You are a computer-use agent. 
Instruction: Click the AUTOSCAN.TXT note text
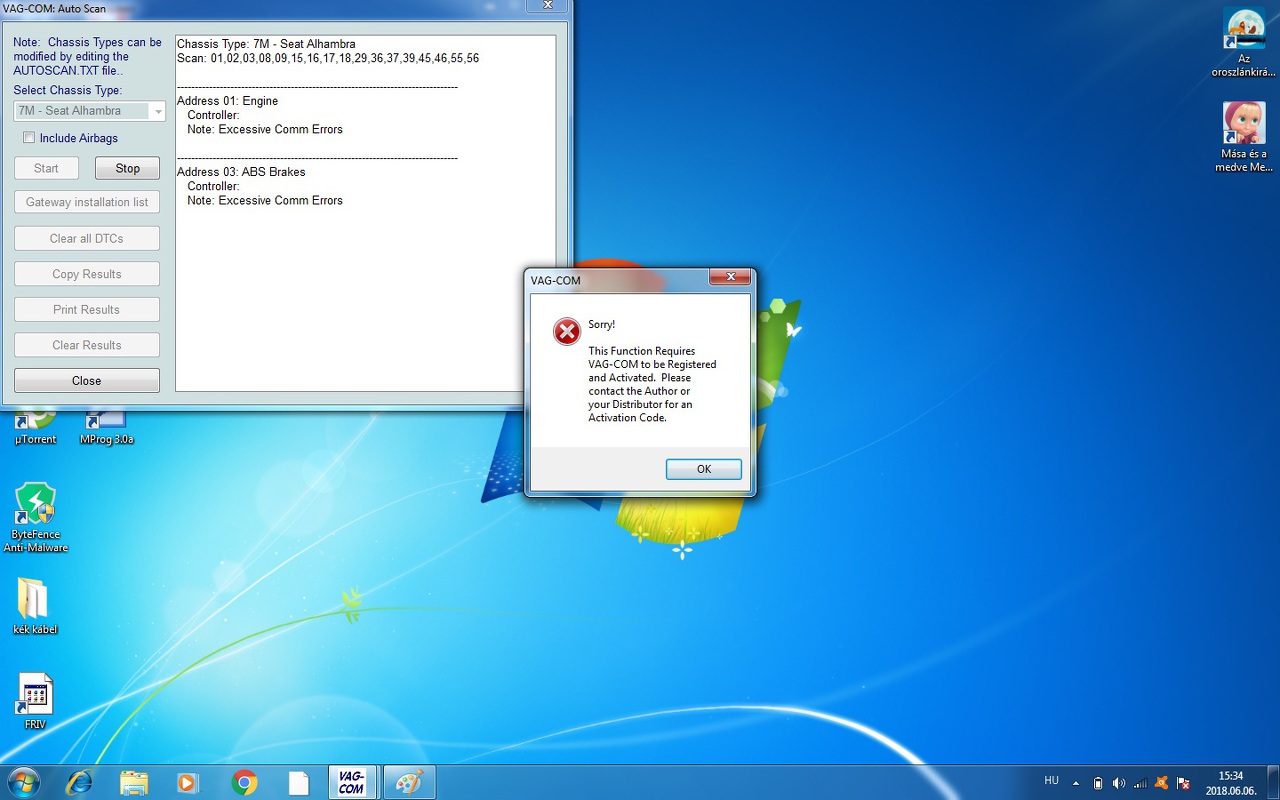(87, 57)
